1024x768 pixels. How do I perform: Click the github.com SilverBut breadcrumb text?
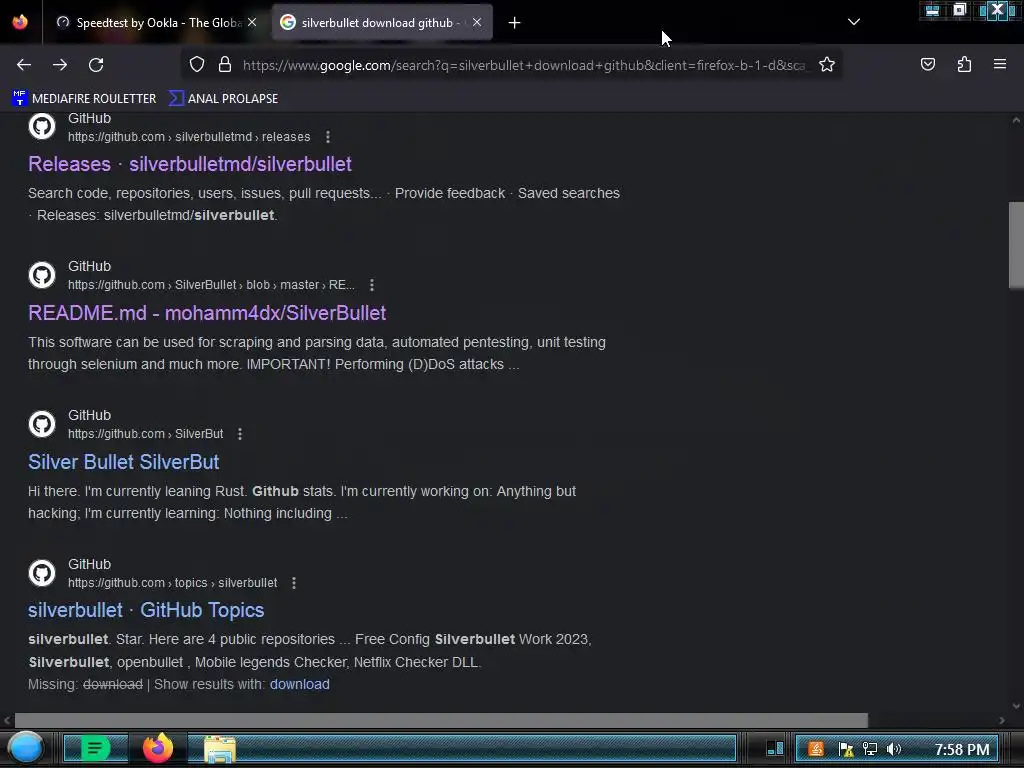pyautogui.click(x=146, y=434)
